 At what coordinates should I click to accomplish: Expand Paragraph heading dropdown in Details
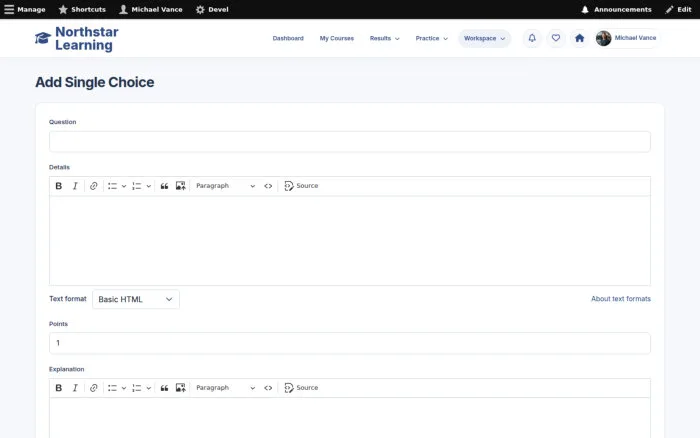point(225,186)
